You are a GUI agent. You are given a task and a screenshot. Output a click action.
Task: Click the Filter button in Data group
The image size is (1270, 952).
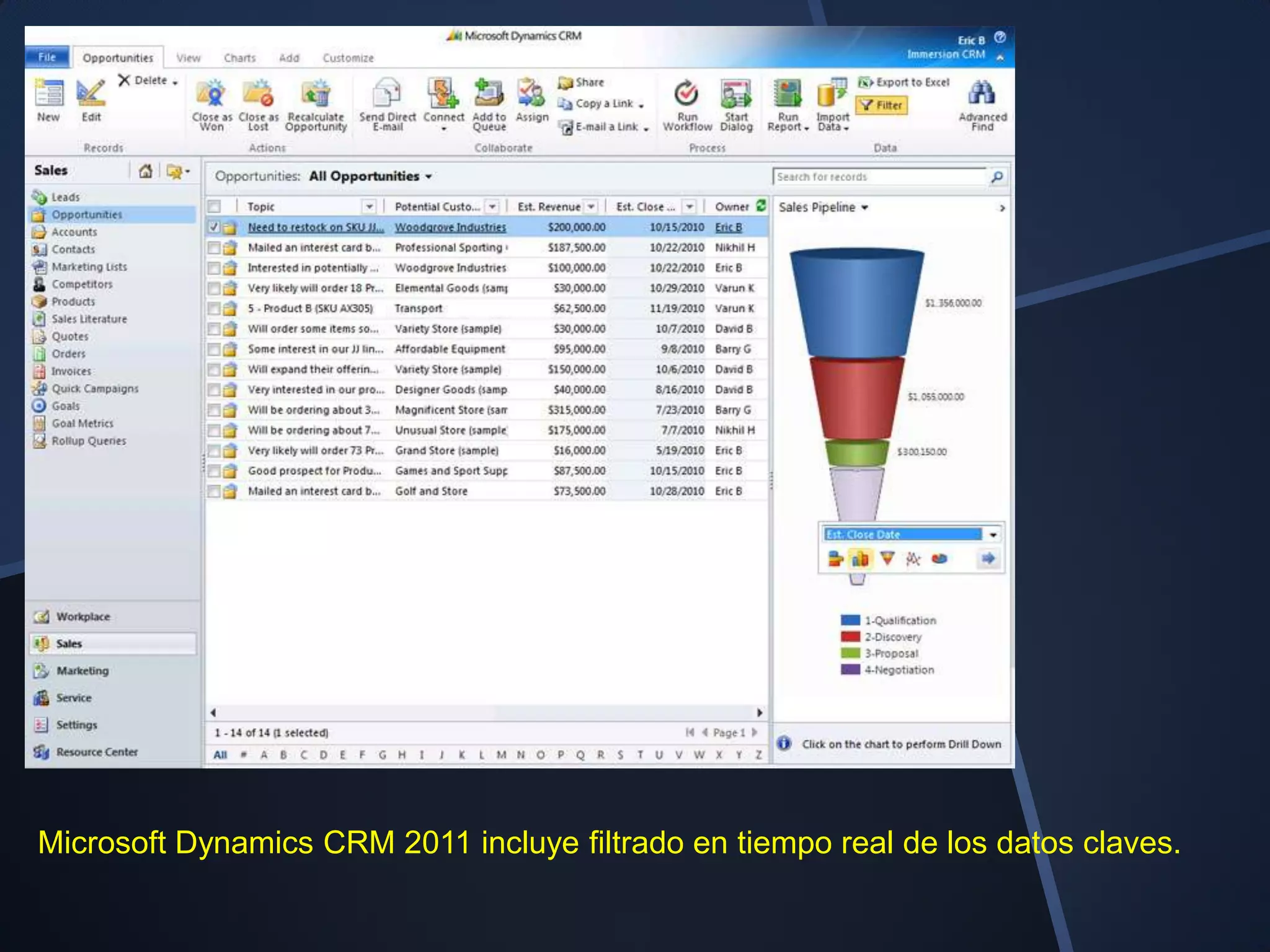tap(881, 105)
